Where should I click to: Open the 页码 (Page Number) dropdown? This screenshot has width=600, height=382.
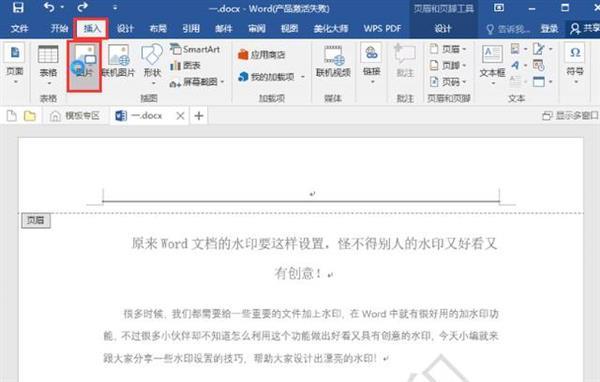coord(448,82)
